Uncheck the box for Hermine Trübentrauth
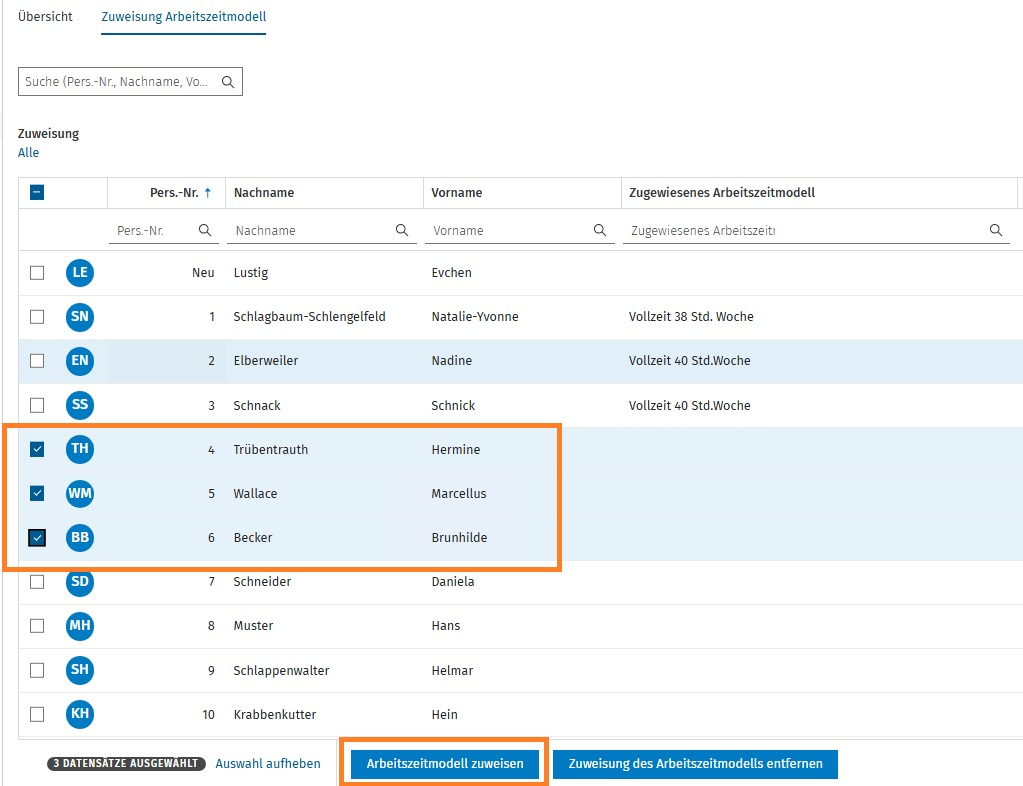 pyautogui.click(x=37, y=449)
